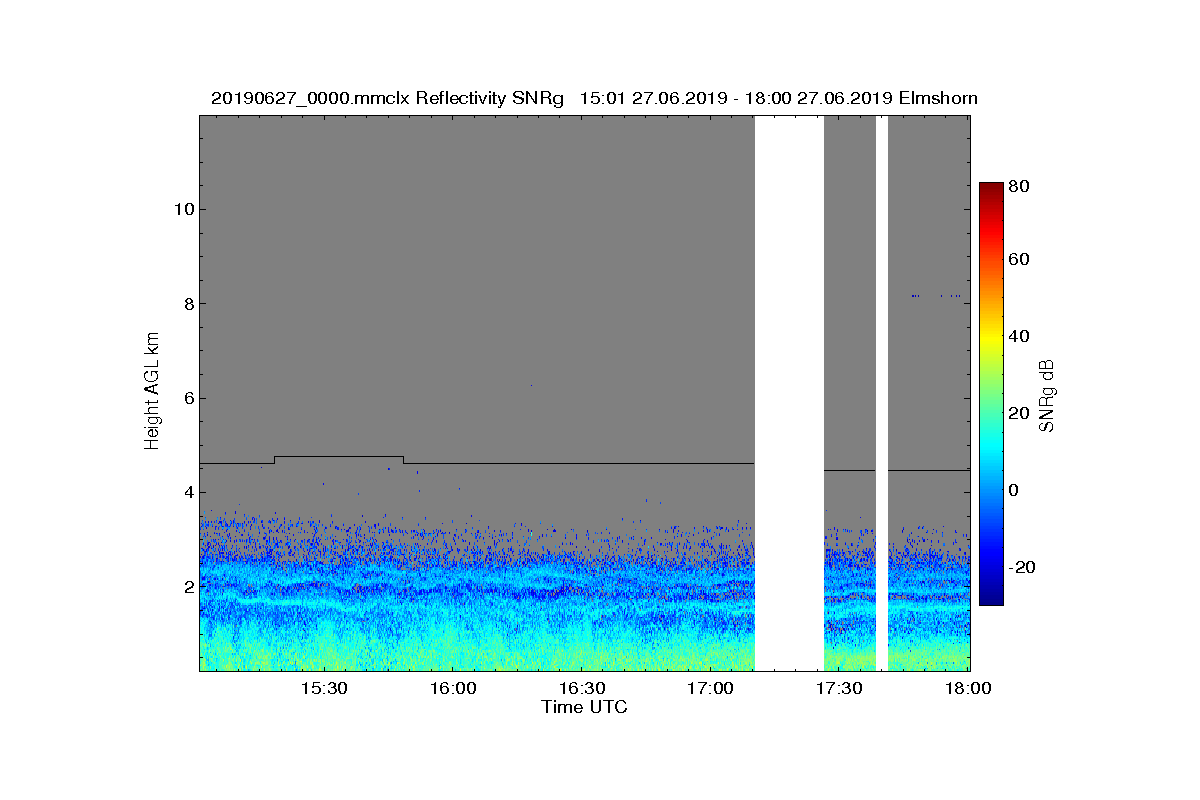The width and height of the screenshot is (1200, 800).
Task: Click the colorbar value 20
Action: coord(1020,413)
